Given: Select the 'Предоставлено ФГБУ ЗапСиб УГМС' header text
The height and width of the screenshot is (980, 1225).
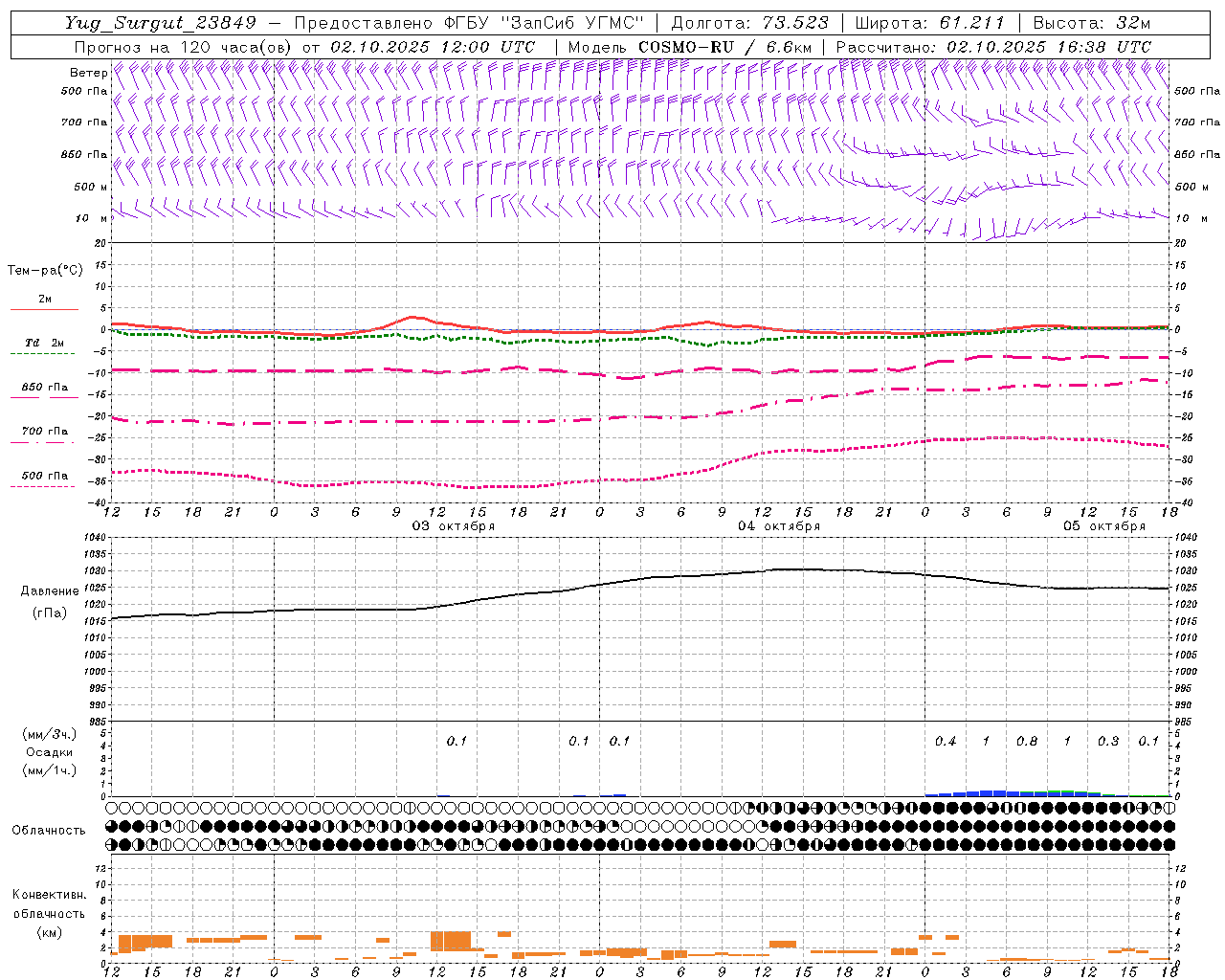Looking at the screenshot, I should (469, 23).
